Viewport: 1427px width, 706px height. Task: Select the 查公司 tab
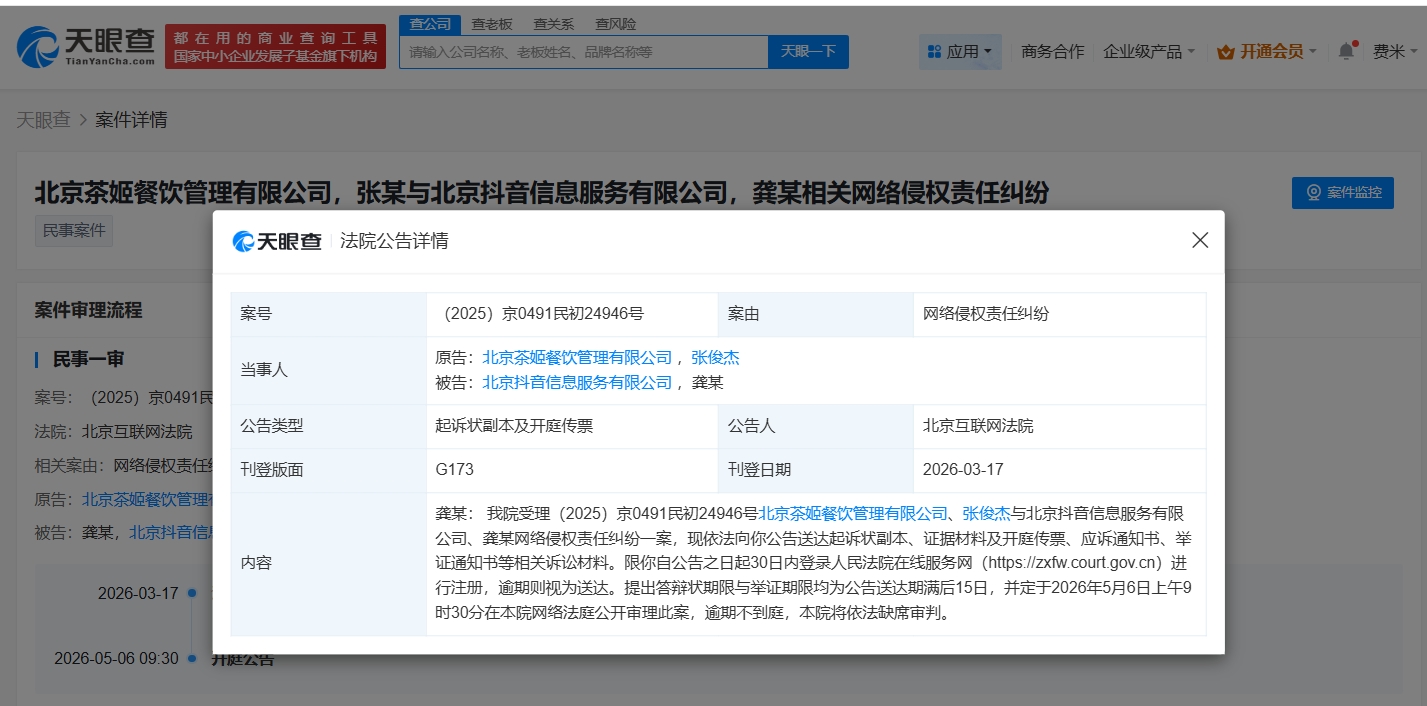(431, 24)
